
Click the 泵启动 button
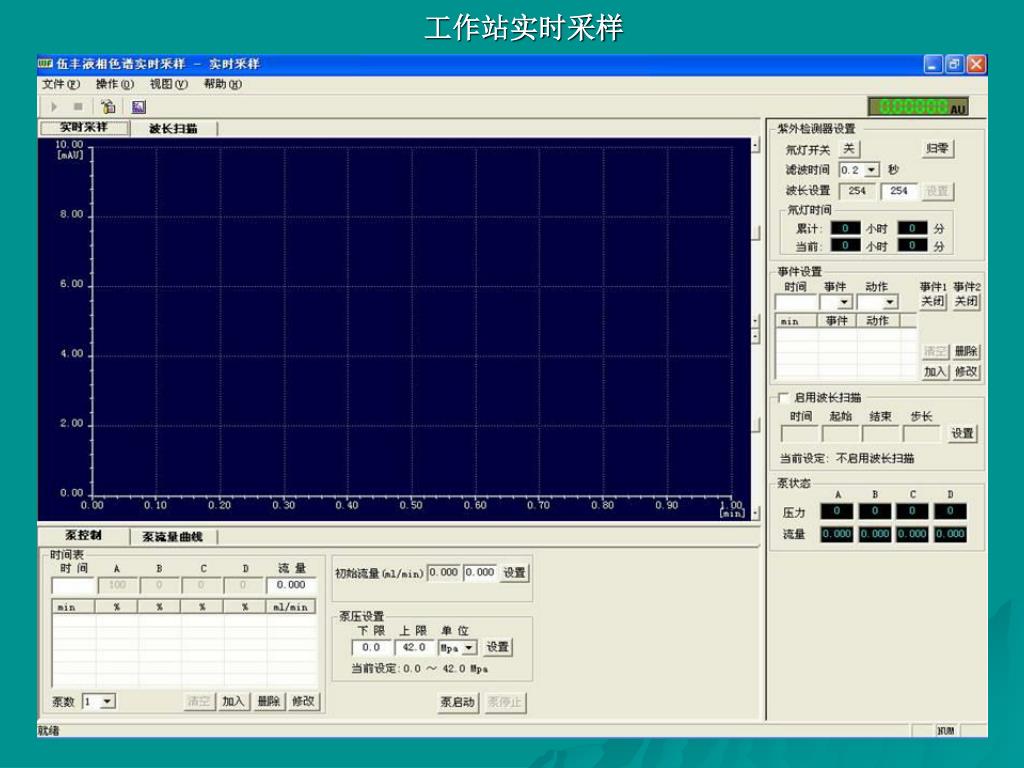458,702
